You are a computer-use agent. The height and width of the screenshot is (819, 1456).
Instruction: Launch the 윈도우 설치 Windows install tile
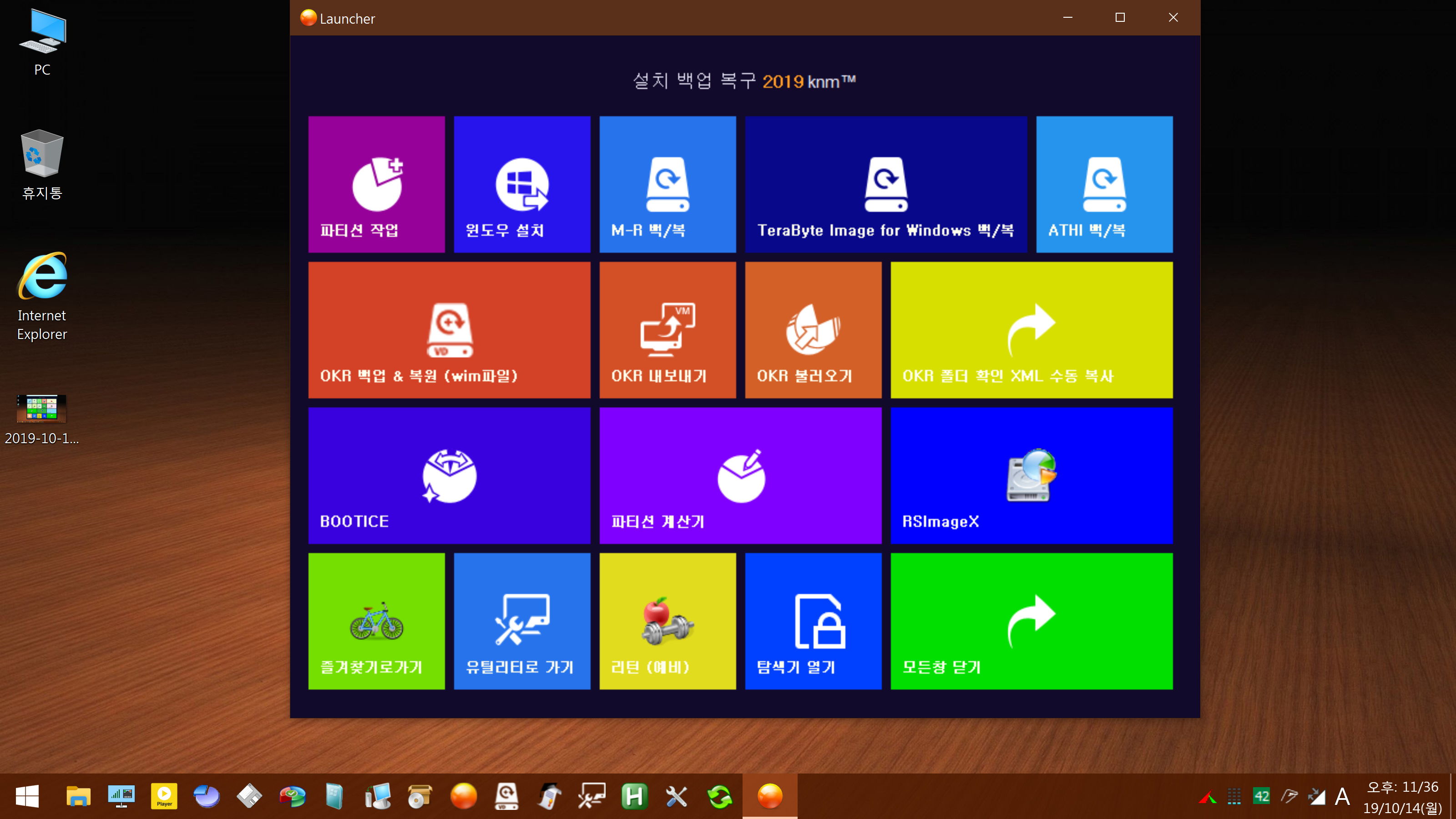pyautogui.click(x=522, y=184)
